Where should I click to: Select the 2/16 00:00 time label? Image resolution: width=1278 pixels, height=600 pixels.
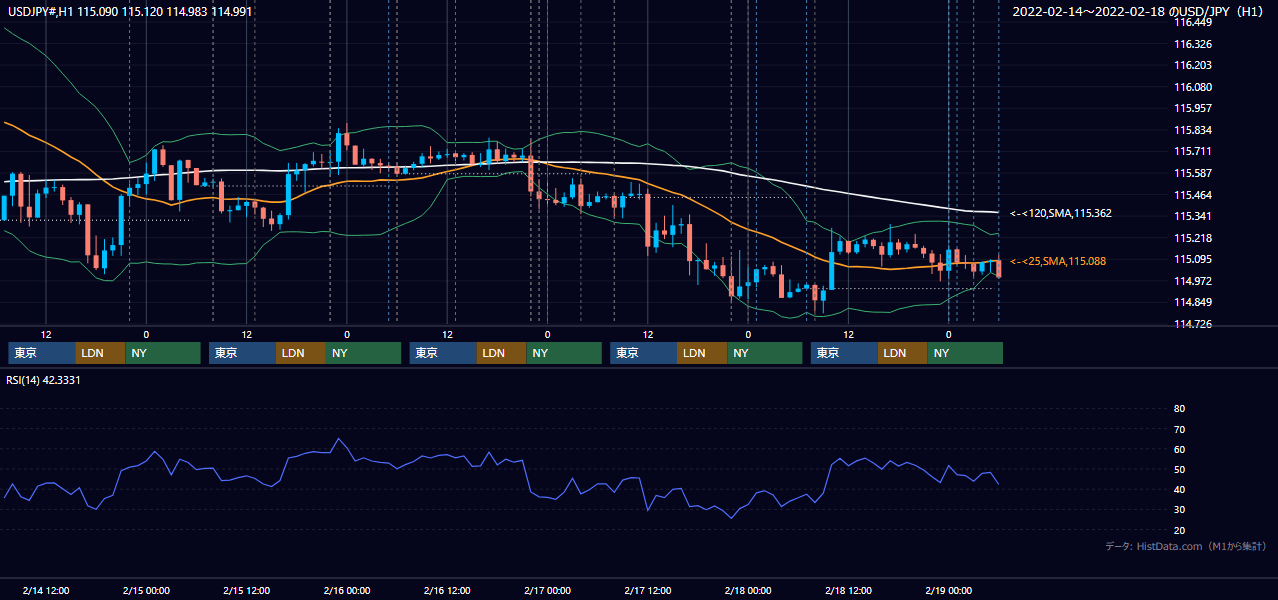click(x=347, y=590)
